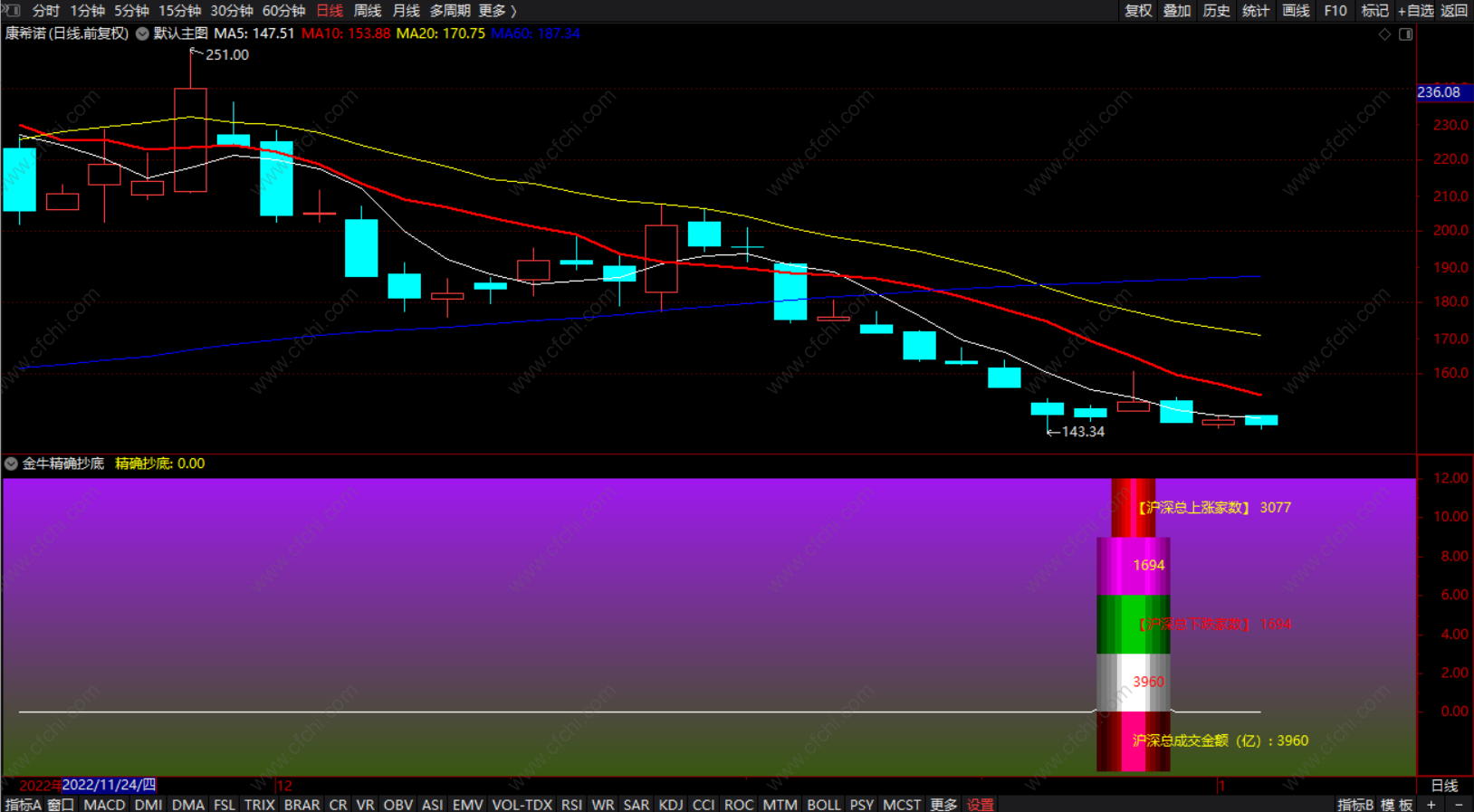
Task: Click 窗口 in bottom indicator bar
Action: pyautogui.click(x=61, y=804)
